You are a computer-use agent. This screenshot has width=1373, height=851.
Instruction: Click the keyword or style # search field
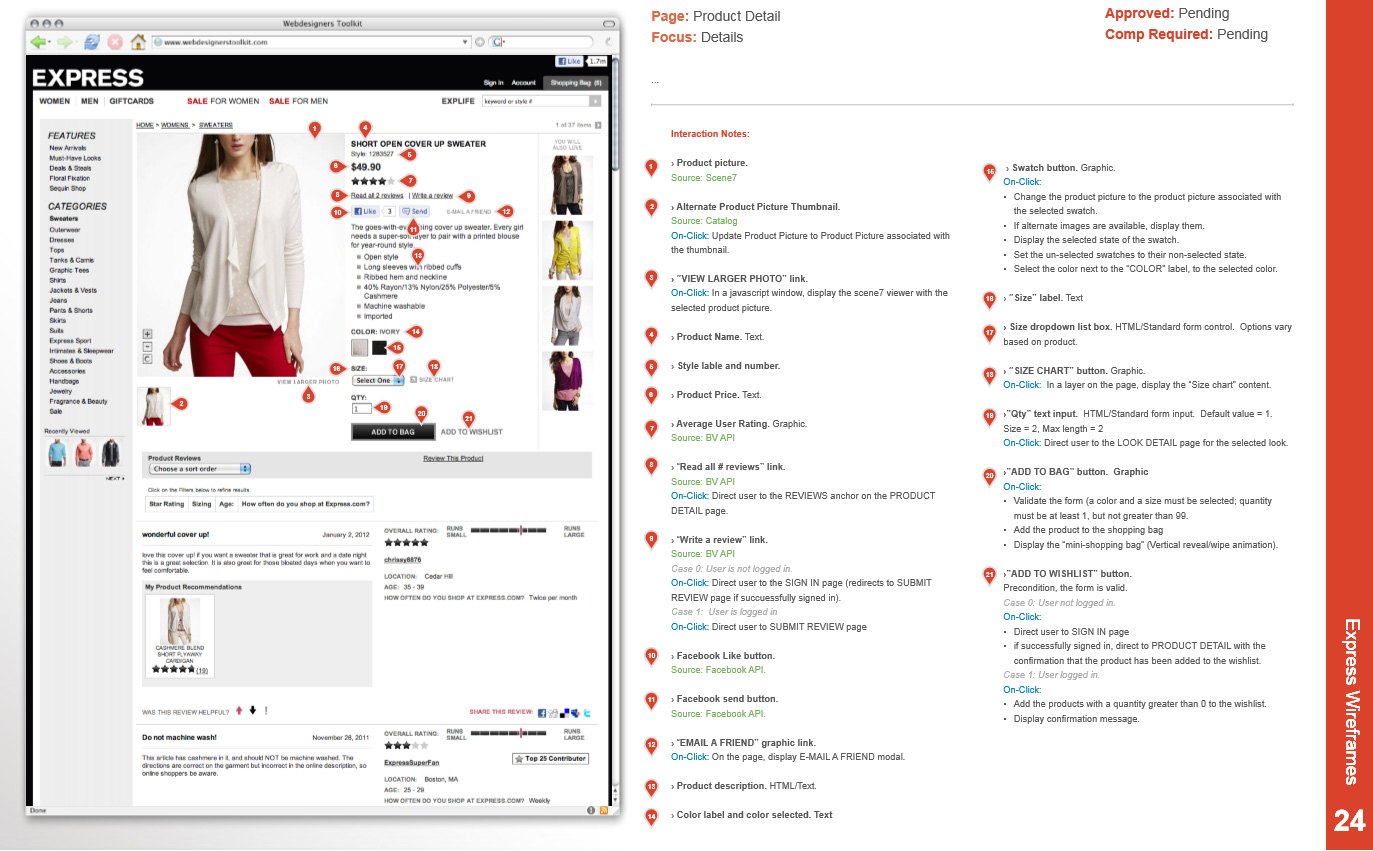(x=535, y=101)
